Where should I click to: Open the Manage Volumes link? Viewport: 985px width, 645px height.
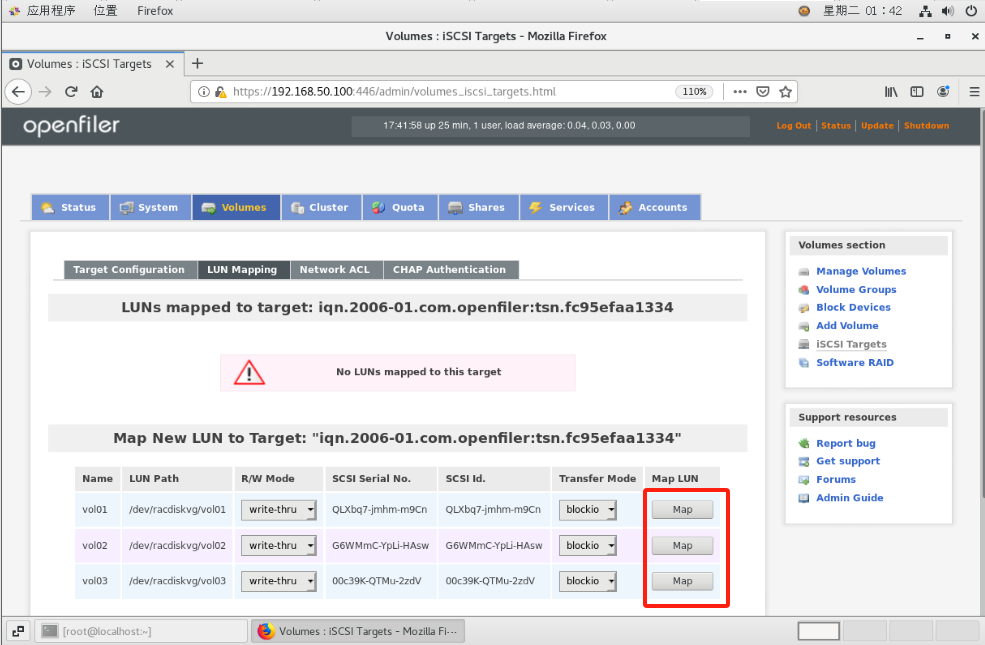coord(861,271)
